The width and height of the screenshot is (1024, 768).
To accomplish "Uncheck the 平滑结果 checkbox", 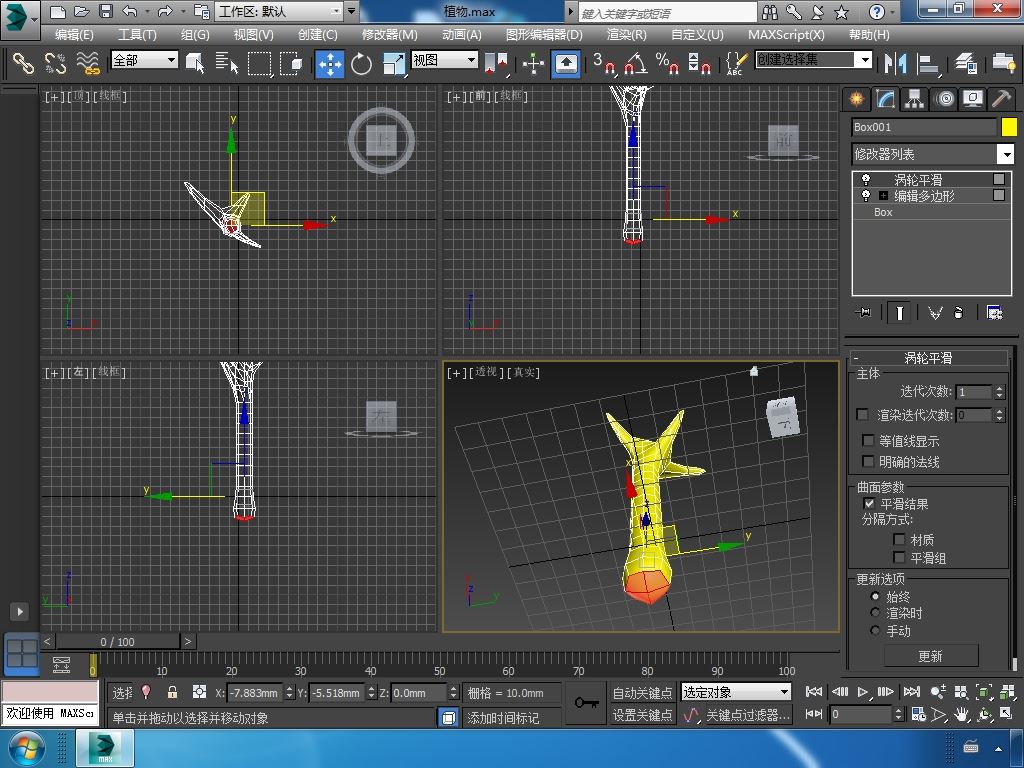I will coord(869,504).
